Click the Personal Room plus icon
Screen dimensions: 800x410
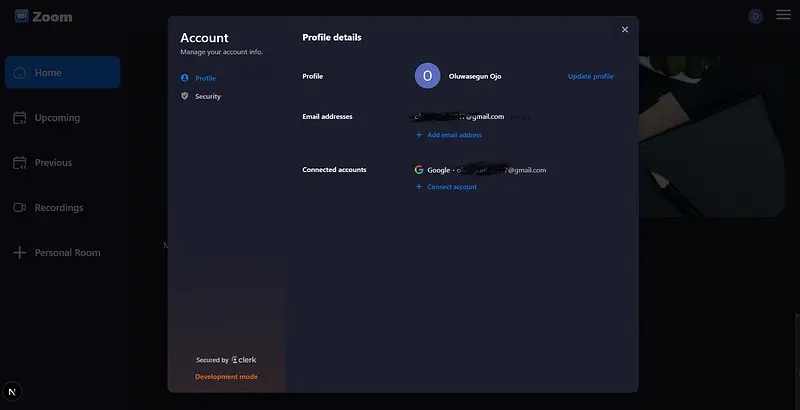[19, 253]
